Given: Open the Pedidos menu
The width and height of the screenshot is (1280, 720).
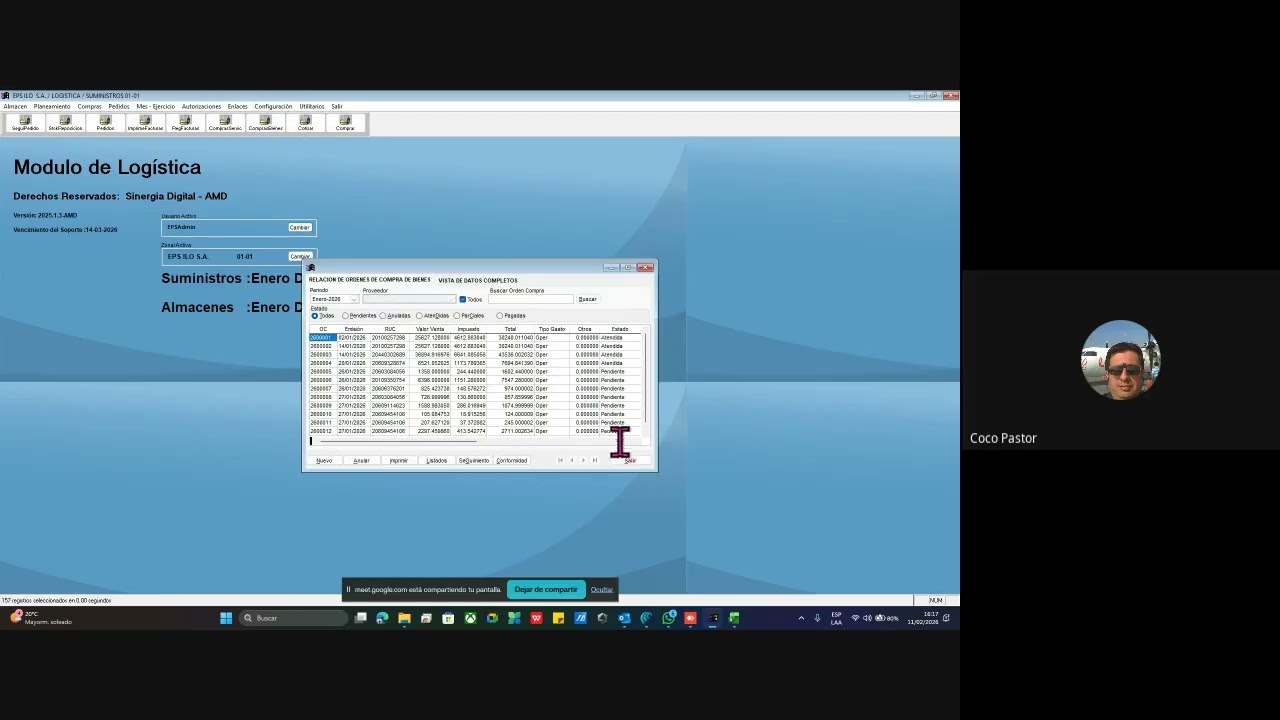Looking at the screenshot, I should pos(119,106).
